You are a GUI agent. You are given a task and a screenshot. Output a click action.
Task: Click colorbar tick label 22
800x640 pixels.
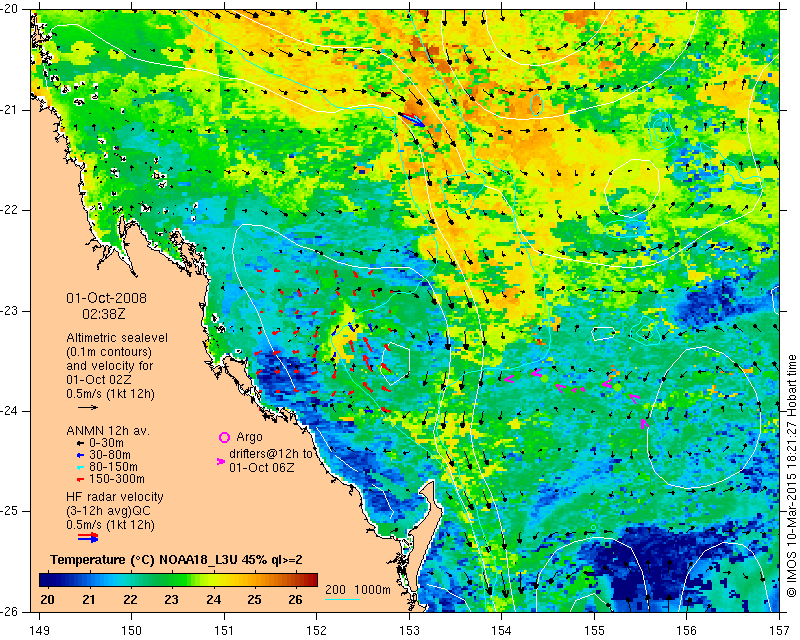point(130,600)
